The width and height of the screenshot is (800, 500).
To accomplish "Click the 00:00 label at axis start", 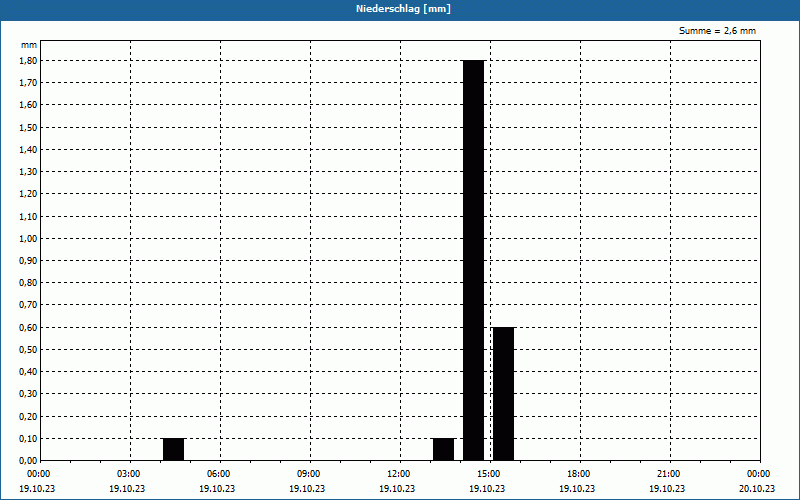I will 39,474.
